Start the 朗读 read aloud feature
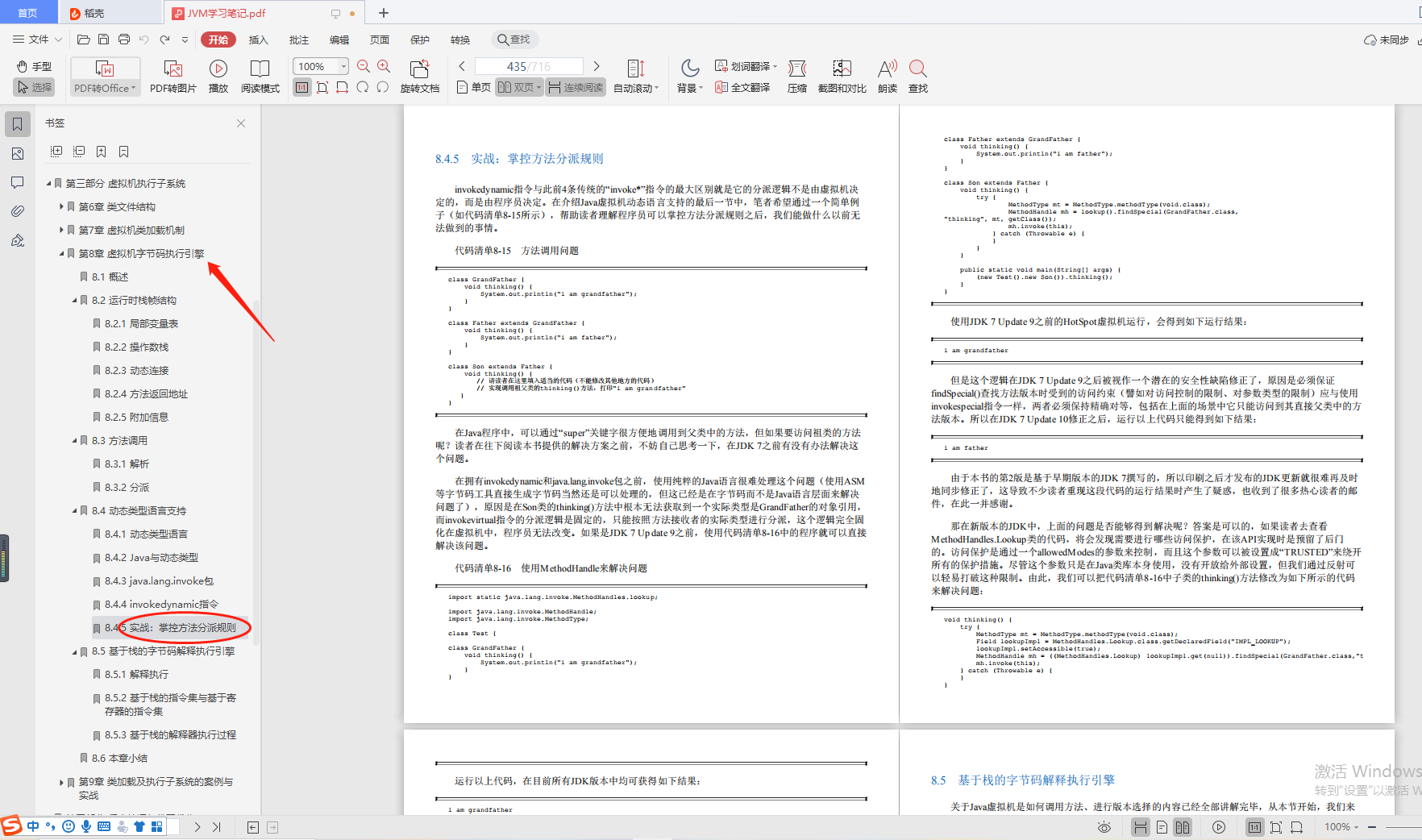The width and height of the screenshot is (1422, 840). click(x=888, y=77)
